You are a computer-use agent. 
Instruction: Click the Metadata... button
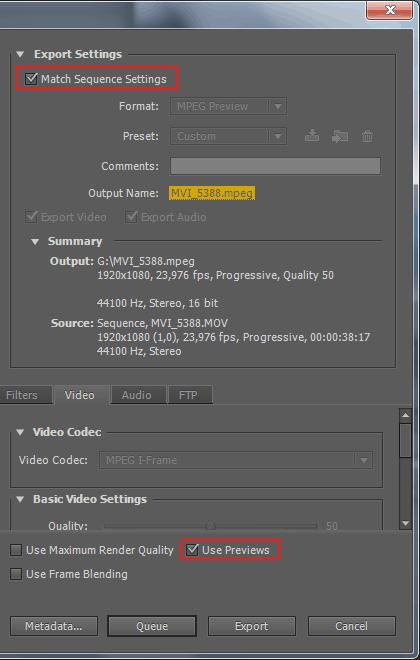point(54,626)
